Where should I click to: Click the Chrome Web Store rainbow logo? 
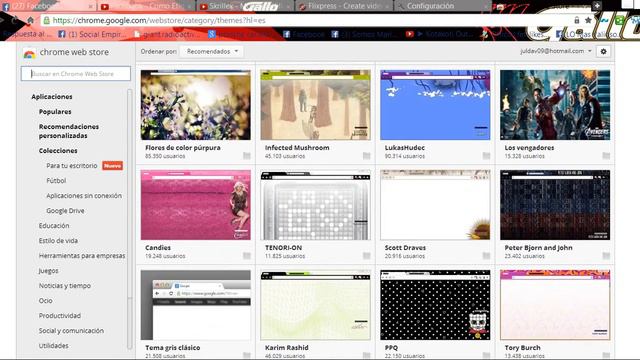pyautogui.click(x=29, y=53)
